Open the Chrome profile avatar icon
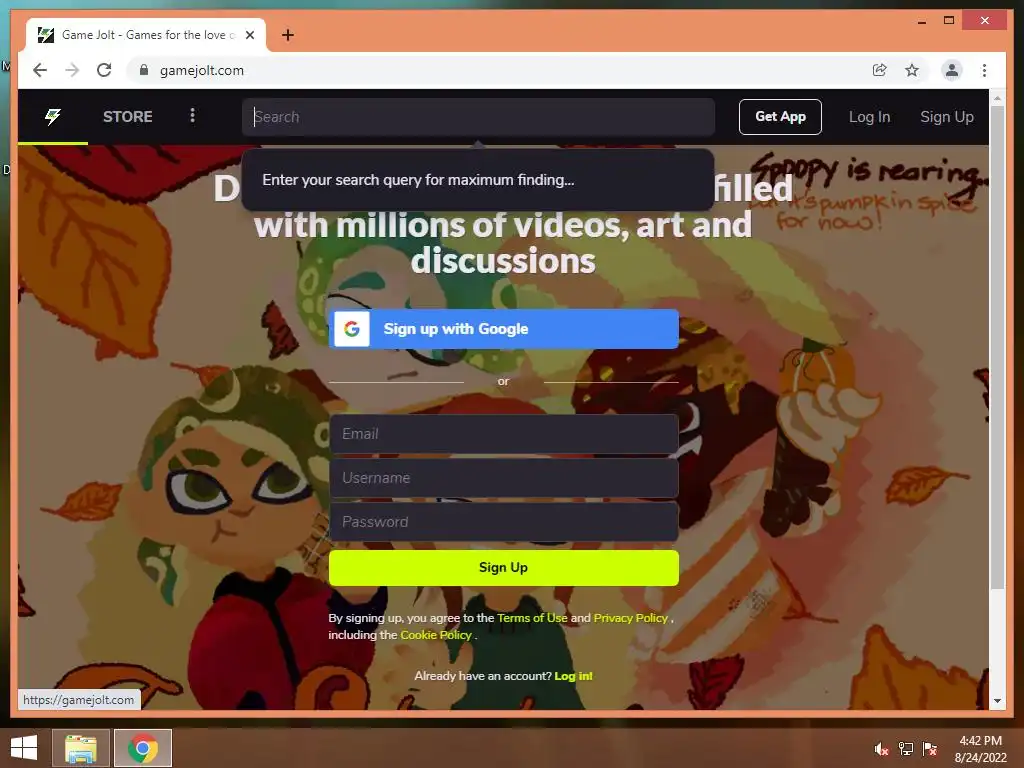Screen dimensions: 1024x768 point(952,71)
